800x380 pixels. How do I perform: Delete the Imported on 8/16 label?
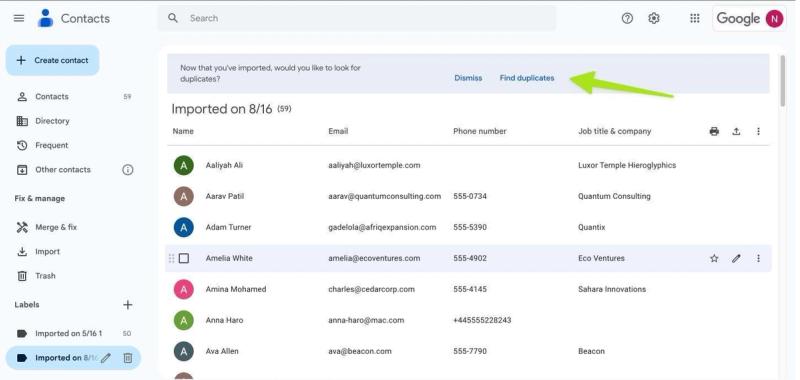point(128,358)
